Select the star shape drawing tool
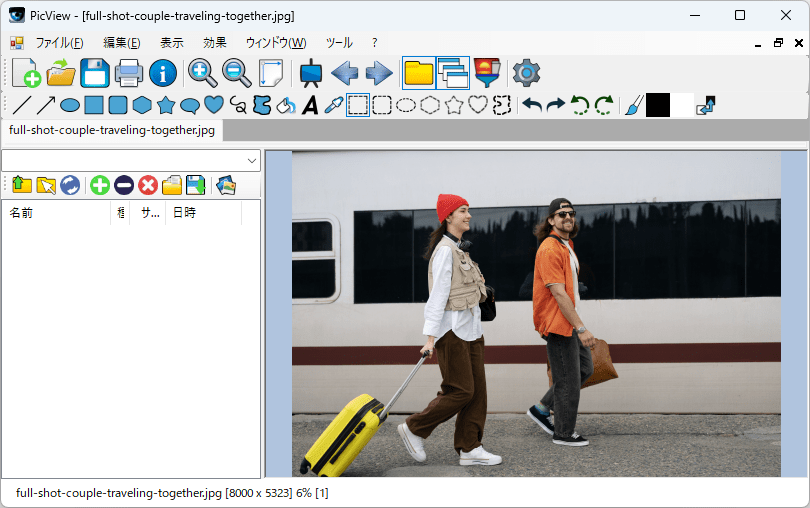The image size is (810, 508). pyautogui.click(x=166, y=105)
